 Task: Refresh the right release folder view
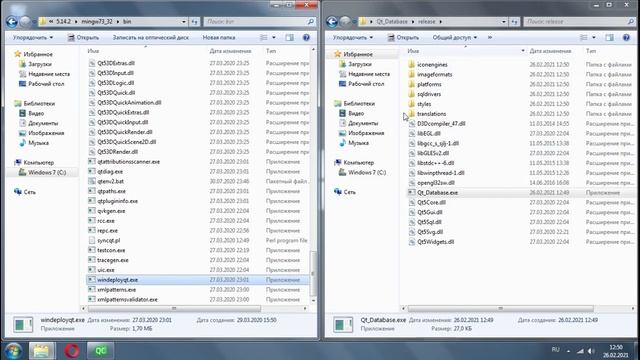(515, 22)
